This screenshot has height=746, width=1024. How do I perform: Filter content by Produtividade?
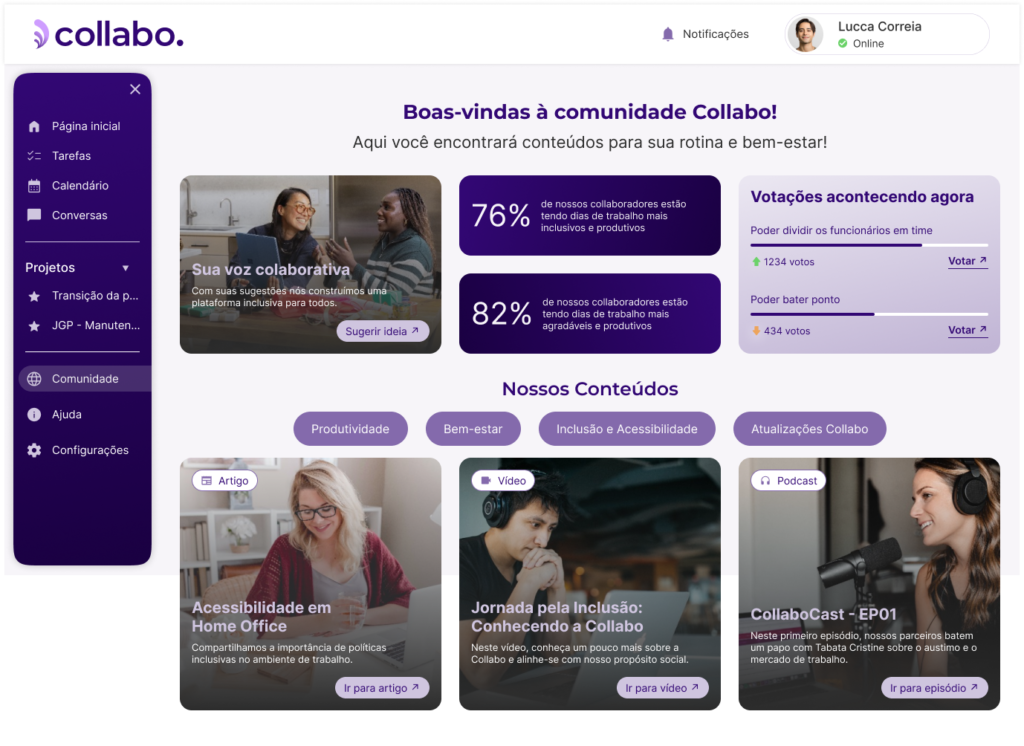[x=350, y=429]
